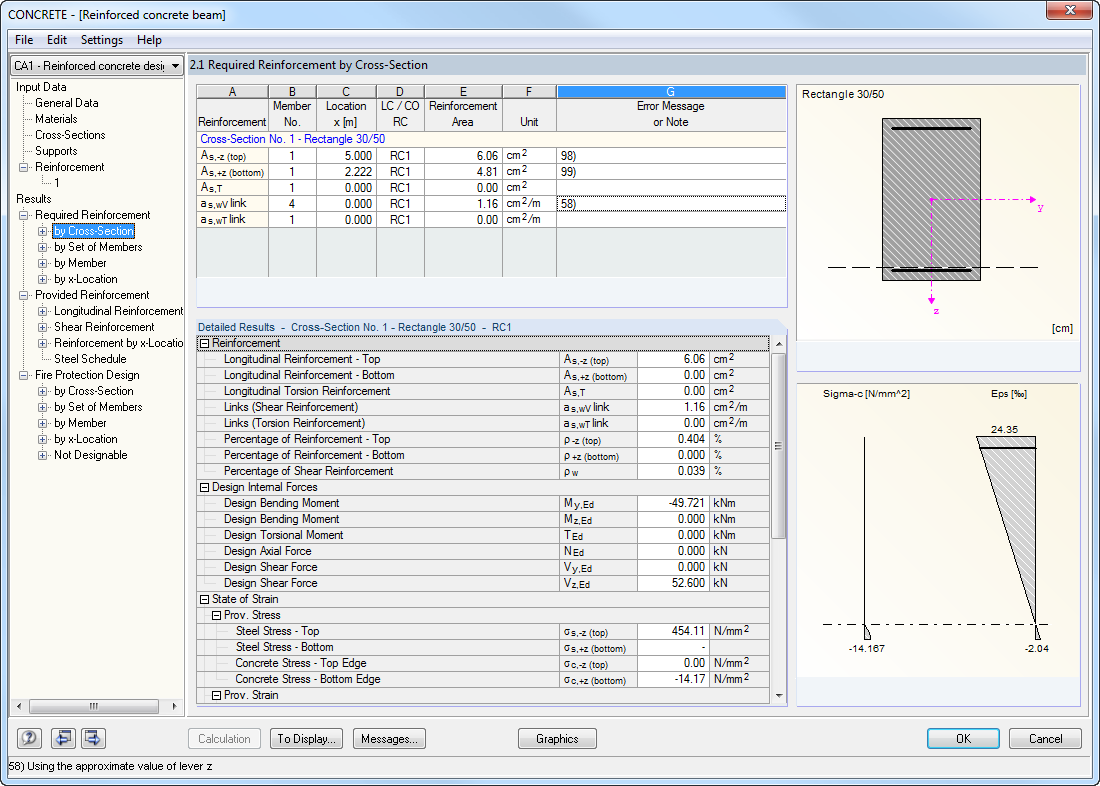Screen dimensions: 1100x786
Task: Click the 'Percentage of Shear Reinforcement' row
Action: 483,471
